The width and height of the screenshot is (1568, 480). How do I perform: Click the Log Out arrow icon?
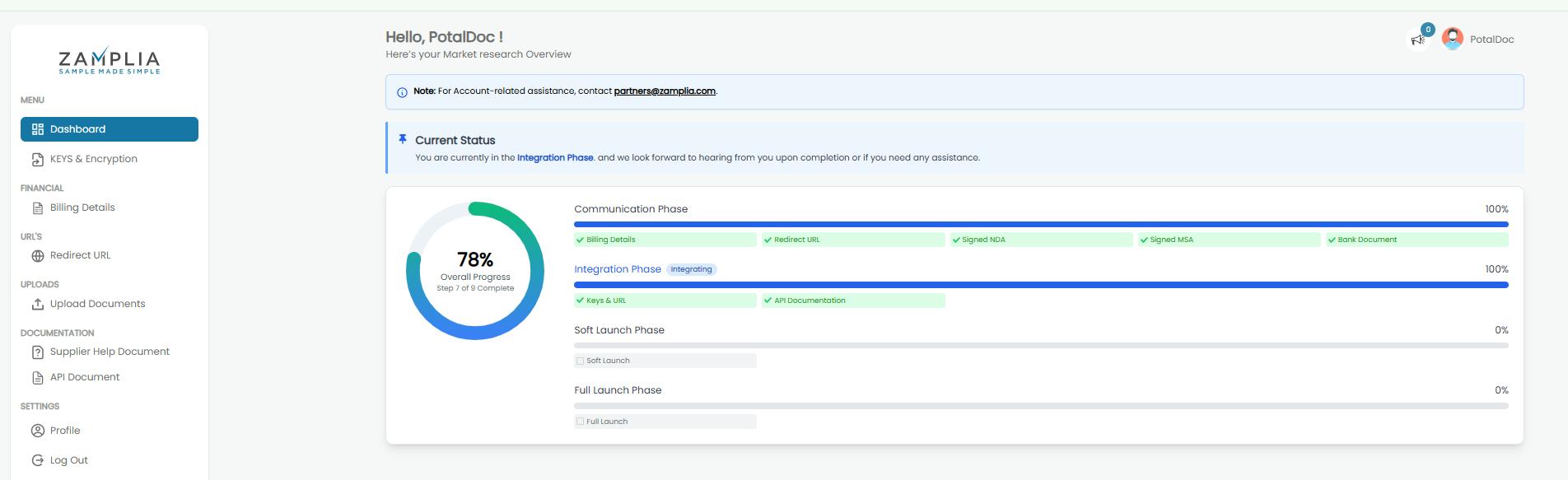[x=38, y=461]
